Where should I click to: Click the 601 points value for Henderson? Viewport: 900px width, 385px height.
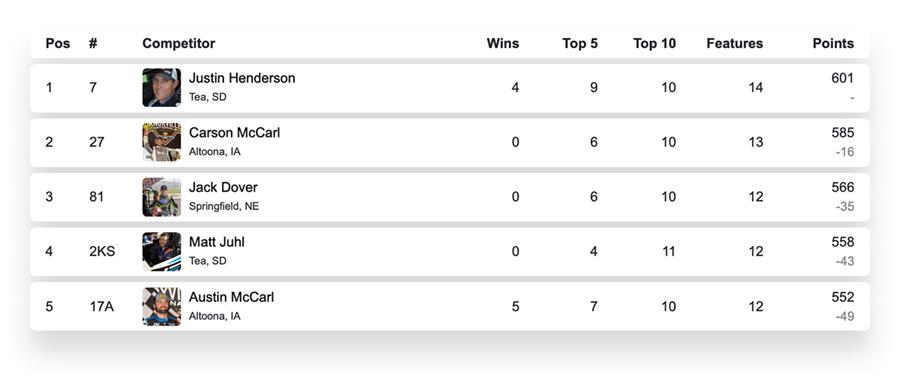[x=842, y=78]
